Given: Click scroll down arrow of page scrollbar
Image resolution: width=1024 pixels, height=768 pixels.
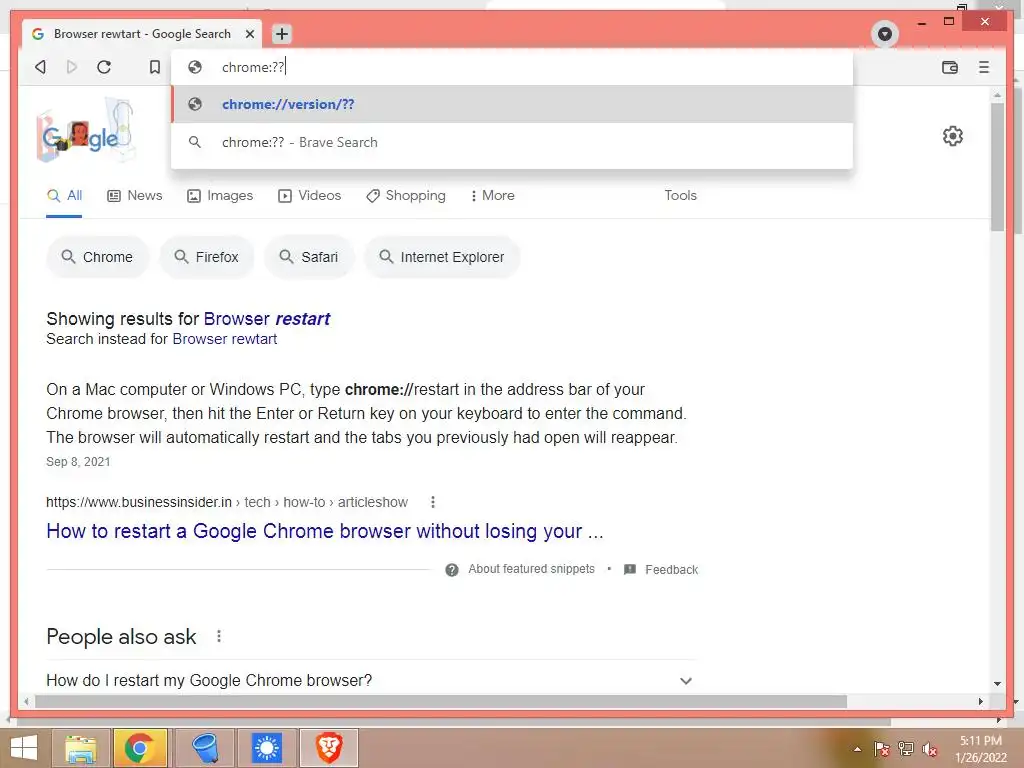Looking at the screenshot, I should pyautogui.click(x=997, y=684).
